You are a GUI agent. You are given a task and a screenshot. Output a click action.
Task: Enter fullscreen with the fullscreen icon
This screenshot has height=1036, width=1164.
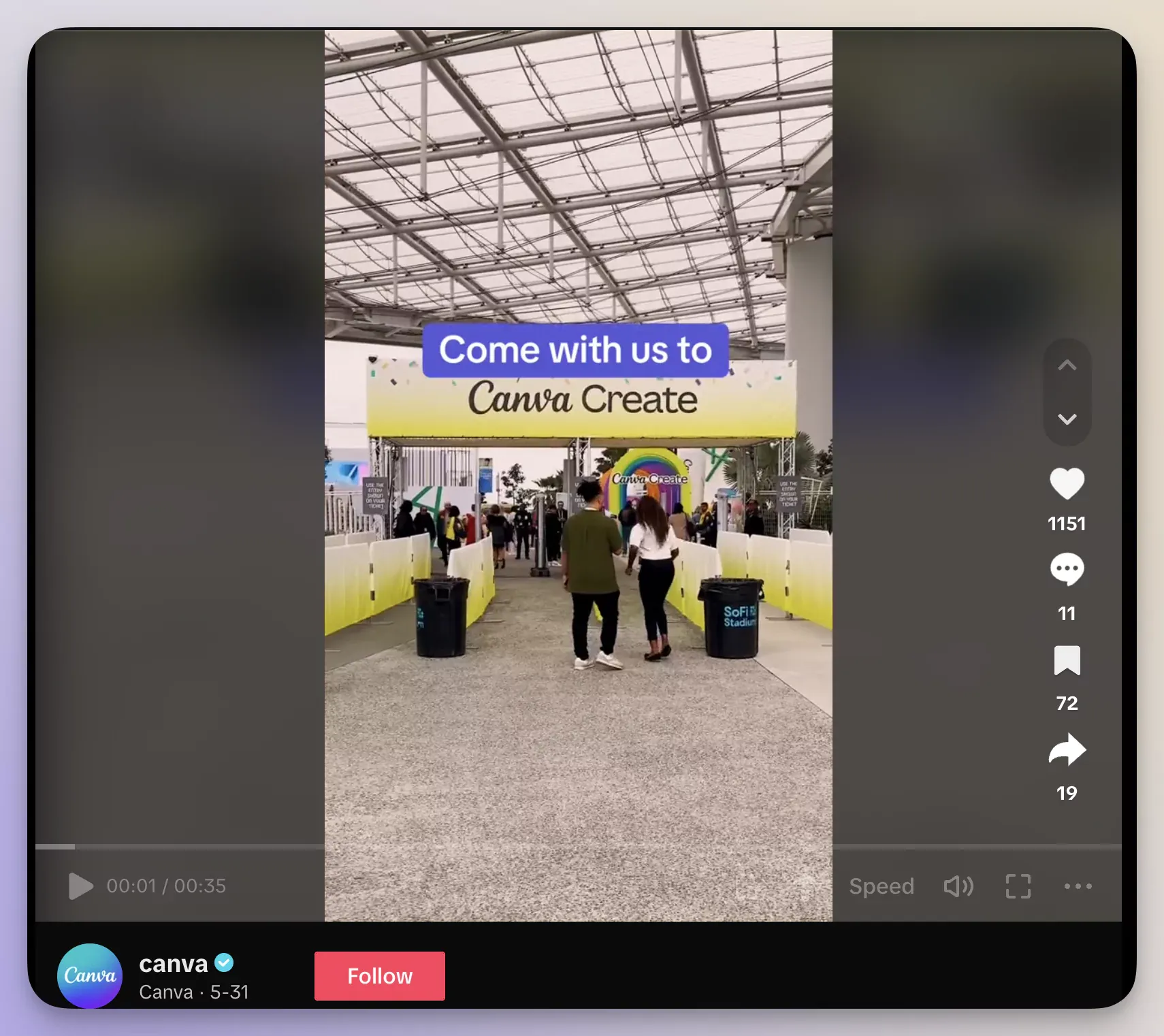click(1018, 886)
